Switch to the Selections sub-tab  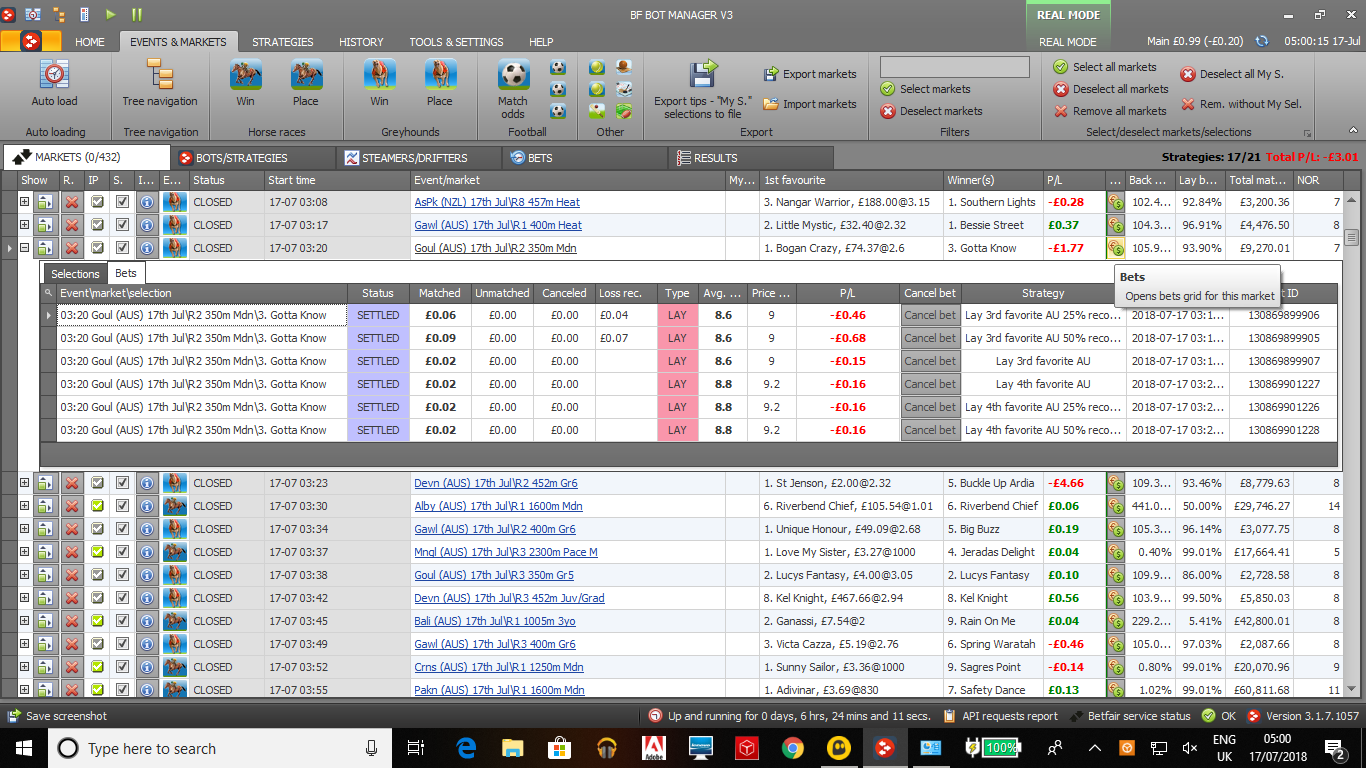pos(75,273)
